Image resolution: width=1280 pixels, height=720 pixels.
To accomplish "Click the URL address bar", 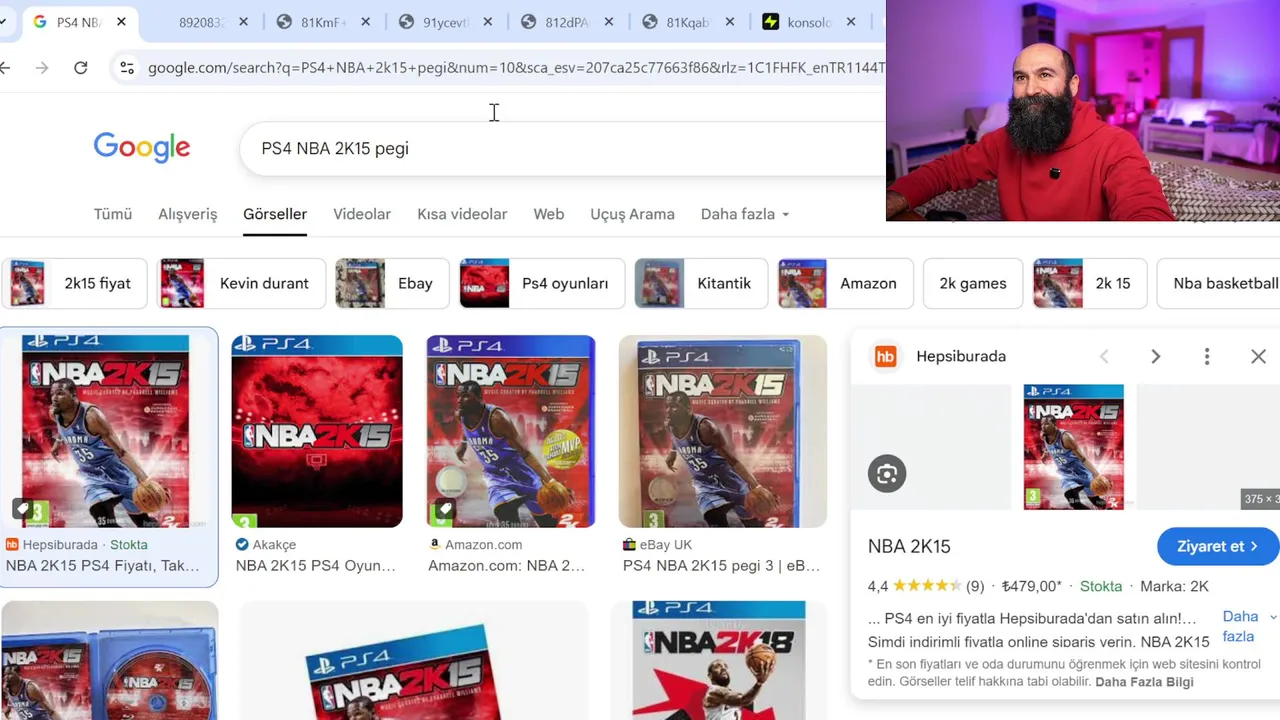I will 515,68.
